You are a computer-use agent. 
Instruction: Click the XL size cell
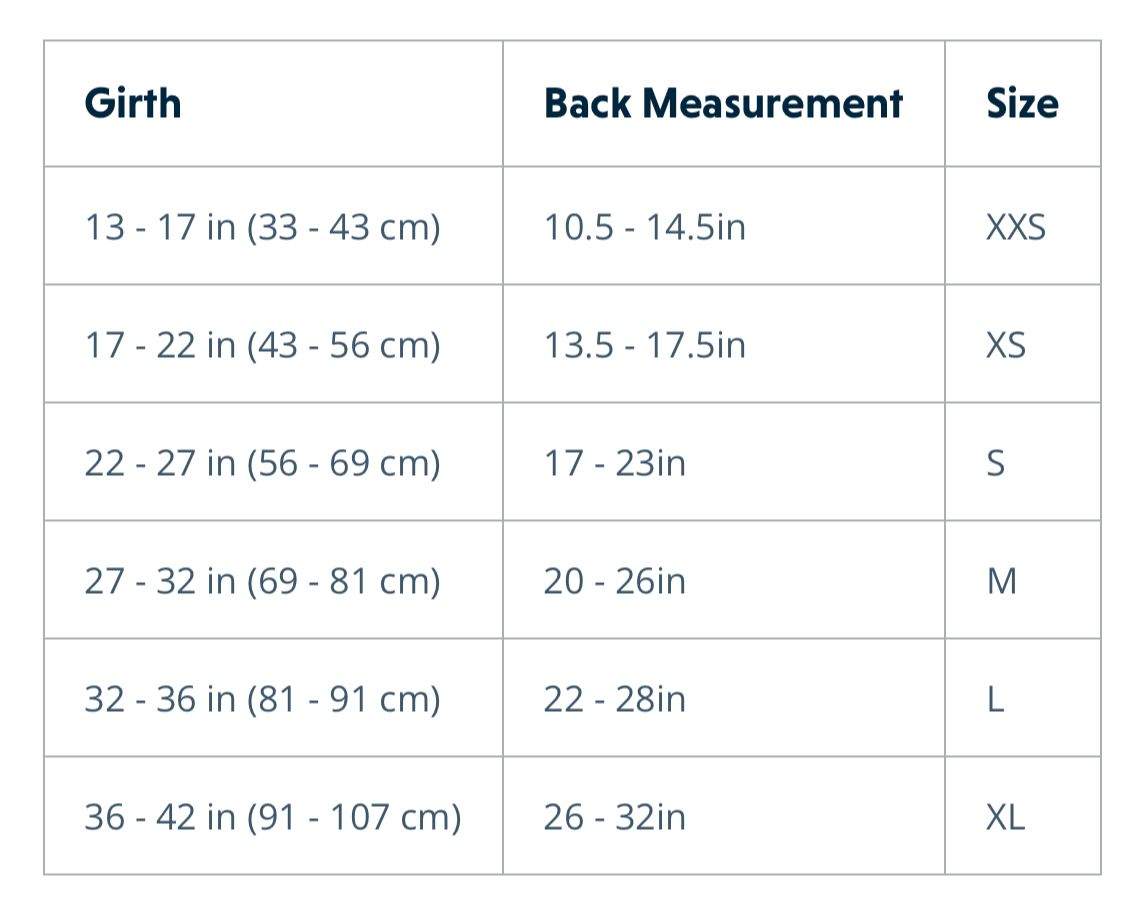tap(1005, 817)
